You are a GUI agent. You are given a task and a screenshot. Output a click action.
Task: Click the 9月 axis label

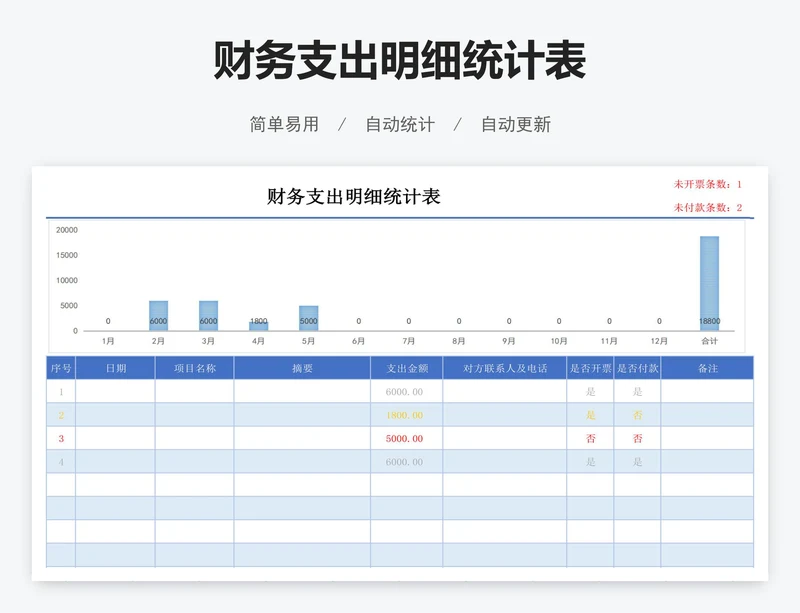tap(509, 341)
